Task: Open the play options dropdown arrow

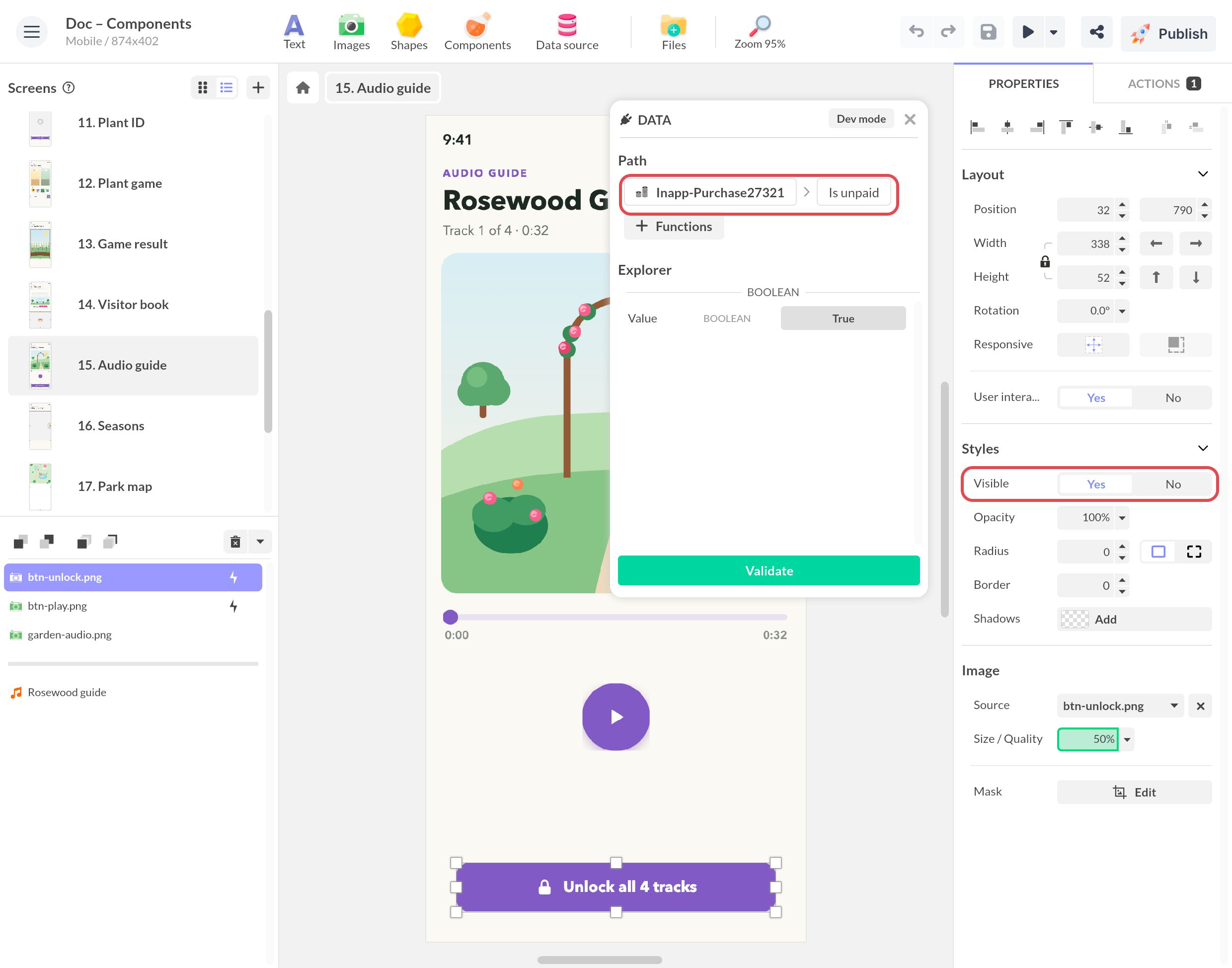Action: (x=1053, y=32)
